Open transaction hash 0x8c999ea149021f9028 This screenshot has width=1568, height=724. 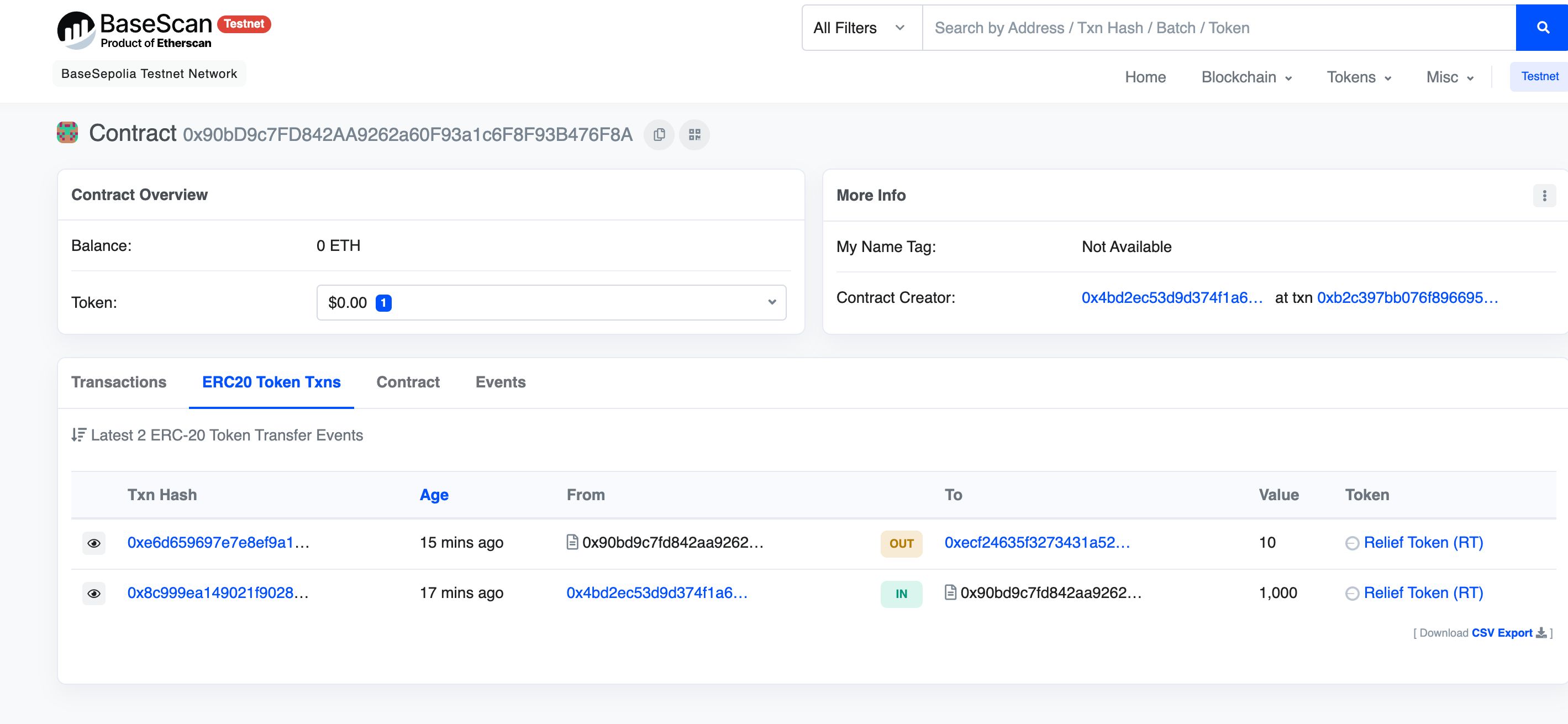click(218, 593)
